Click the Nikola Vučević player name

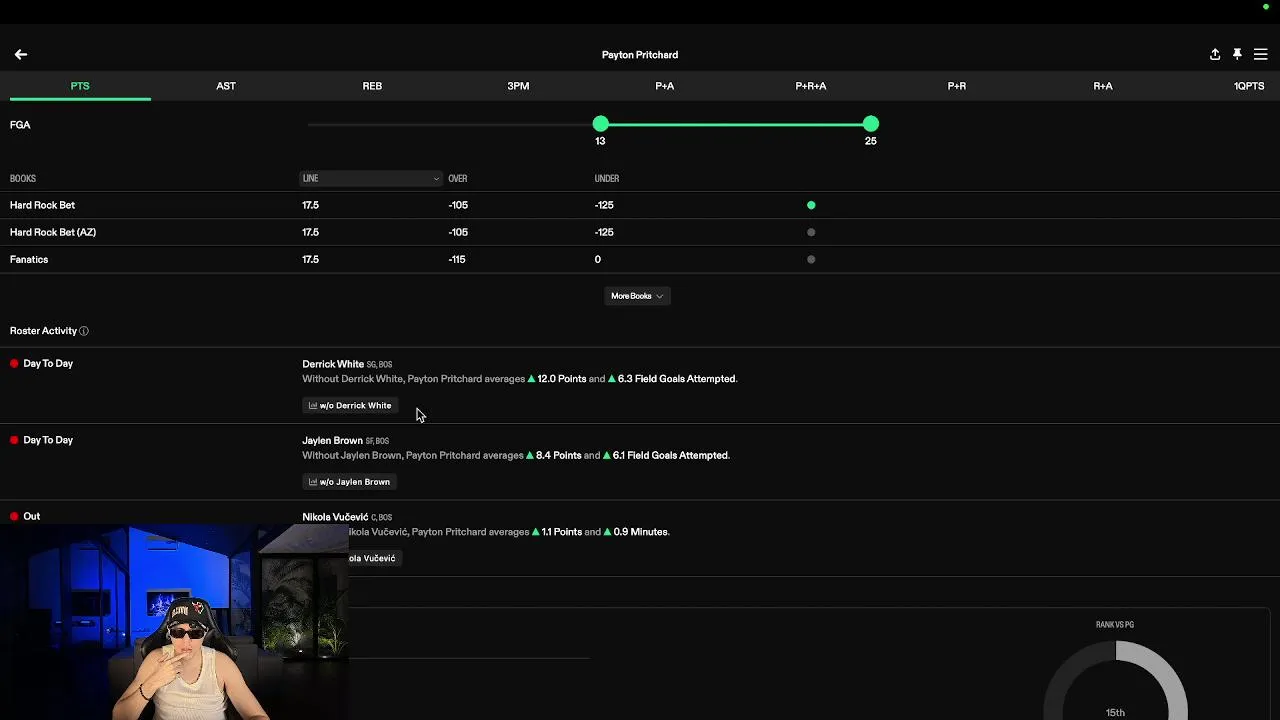[335, 517]
